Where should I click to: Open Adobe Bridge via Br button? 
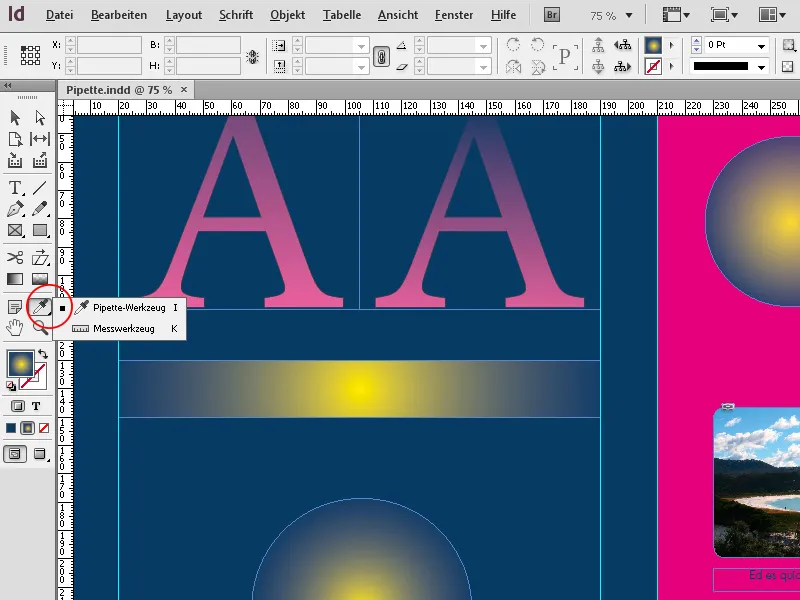tap(552, 15)
